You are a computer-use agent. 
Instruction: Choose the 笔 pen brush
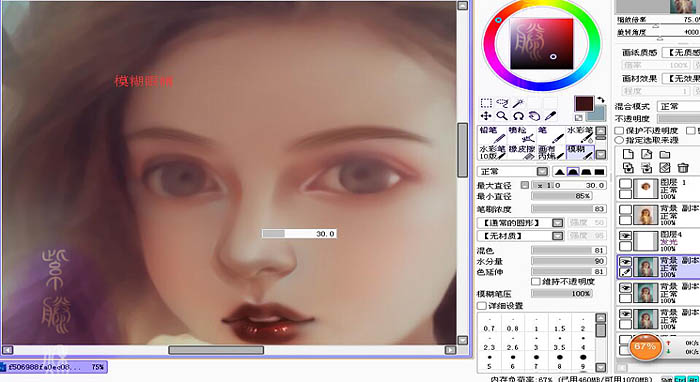tap(551, 135)
